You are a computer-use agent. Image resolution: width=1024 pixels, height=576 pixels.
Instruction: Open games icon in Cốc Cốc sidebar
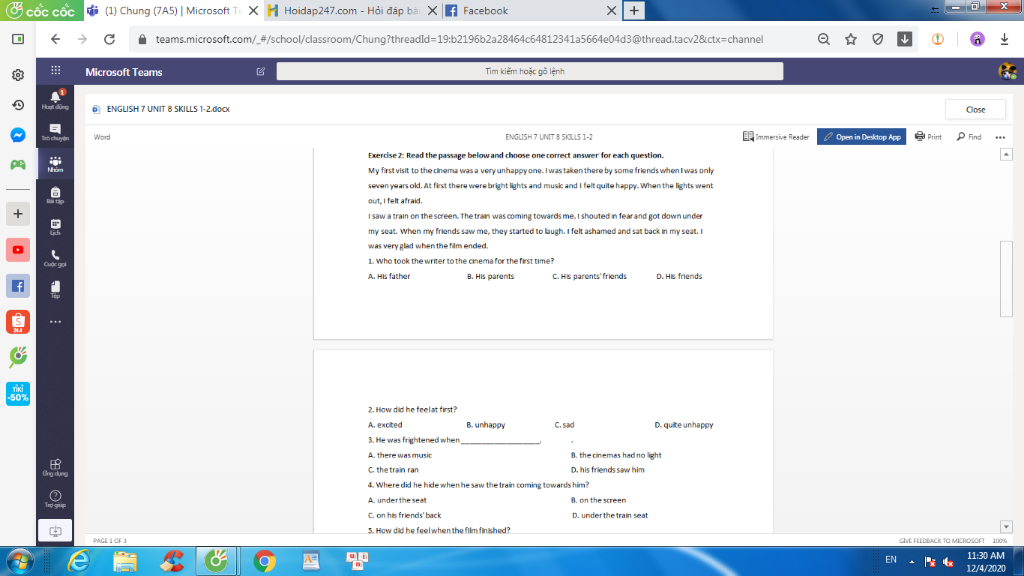(18, 165)
